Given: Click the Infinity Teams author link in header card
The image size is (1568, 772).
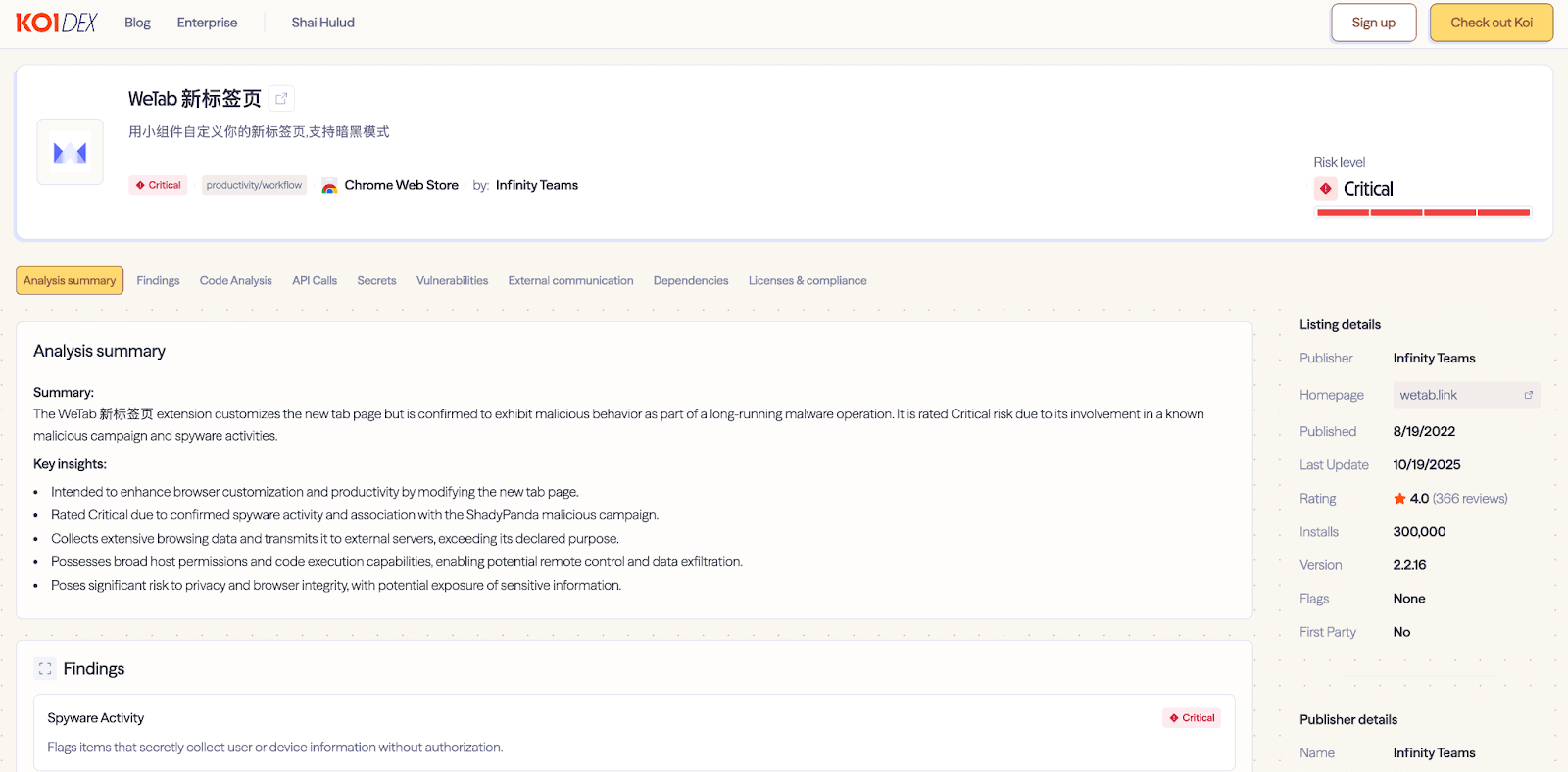Looking at the screenshot, I should (x=537, y=185).
